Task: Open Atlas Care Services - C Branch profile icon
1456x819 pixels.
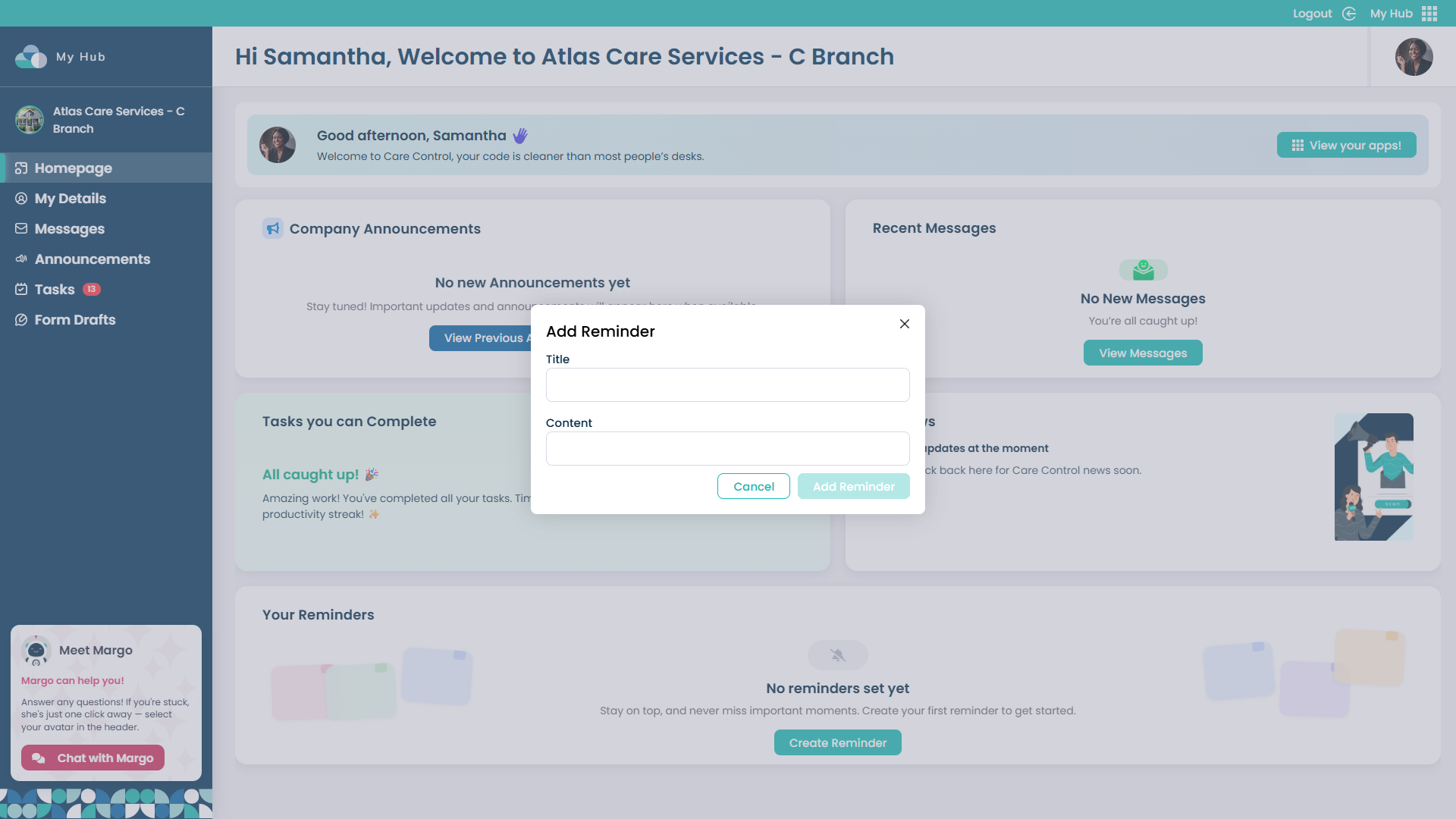Action: coord(30,119)
